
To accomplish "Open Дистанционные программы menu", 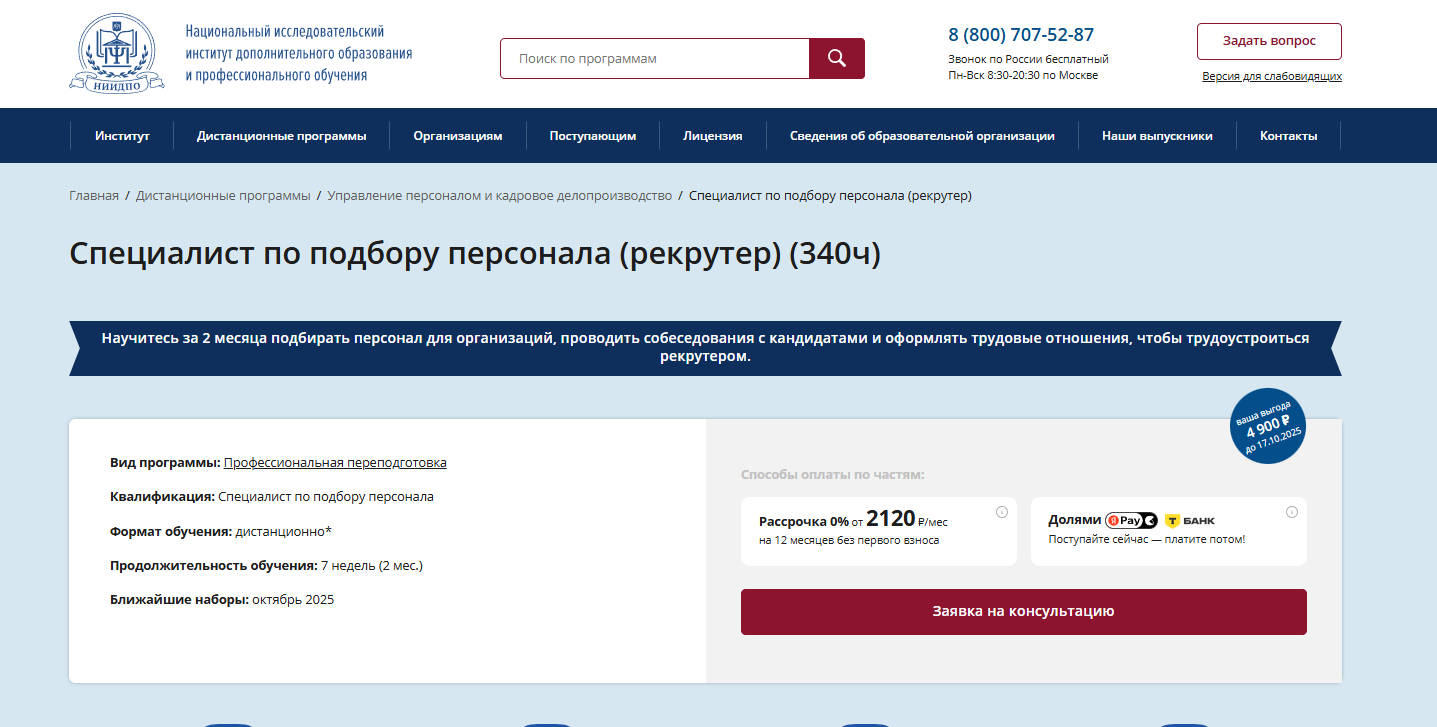I will tap(281, 136).
